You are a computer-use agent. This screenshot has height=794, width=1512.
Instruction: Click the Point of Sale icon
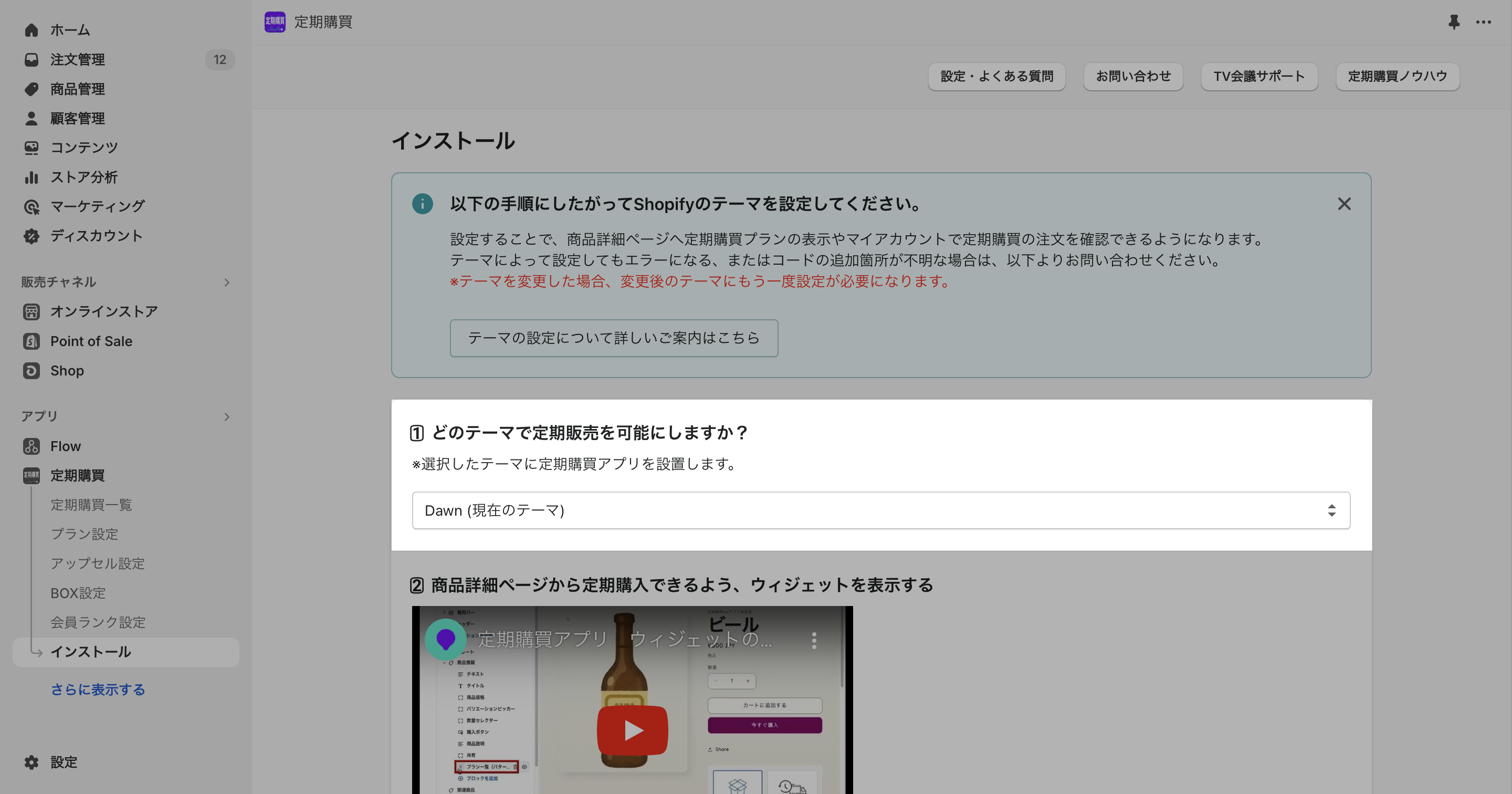point(31,341)
